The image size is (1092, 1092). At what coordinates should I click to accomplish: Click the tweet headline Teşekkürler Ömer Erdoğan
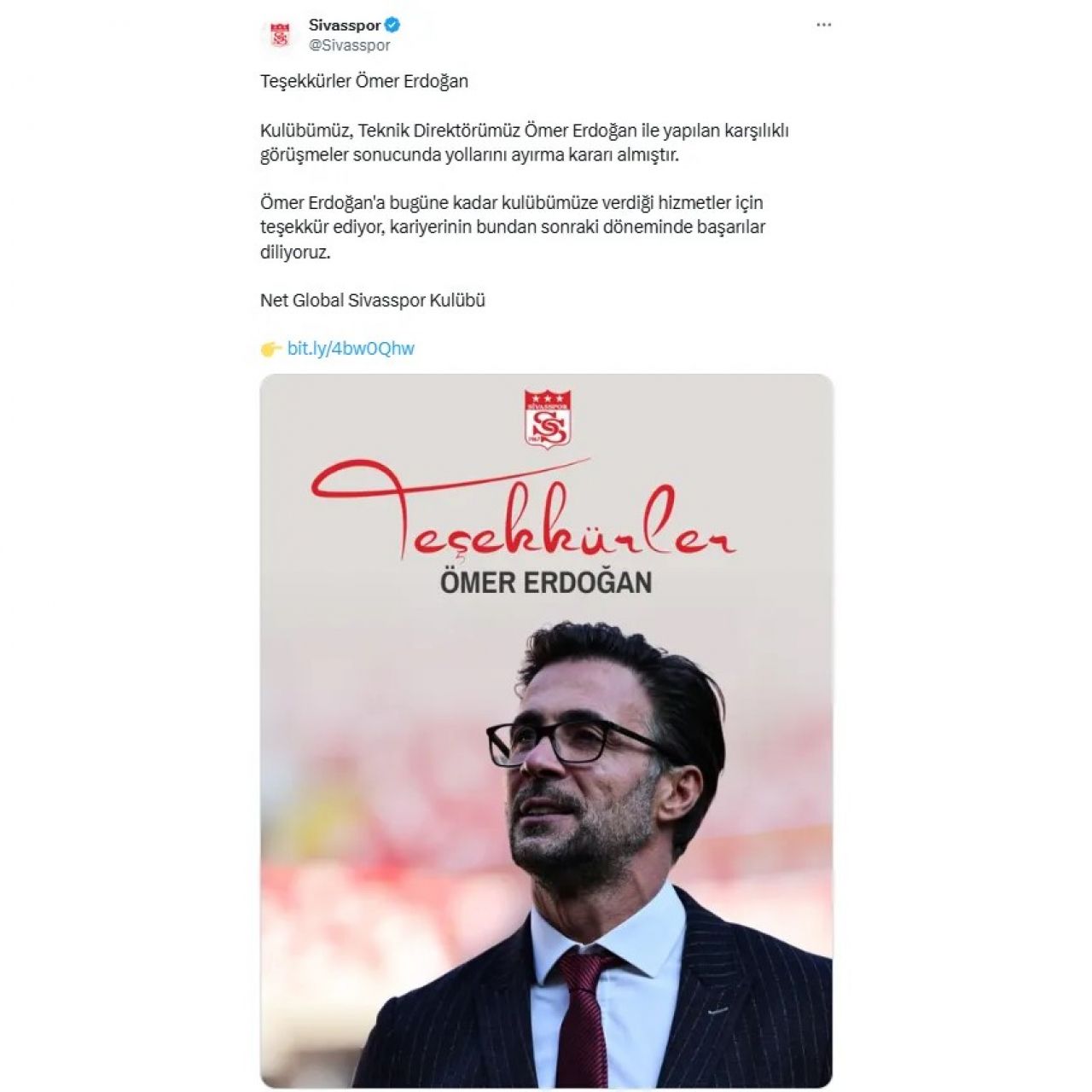[364, 81]
